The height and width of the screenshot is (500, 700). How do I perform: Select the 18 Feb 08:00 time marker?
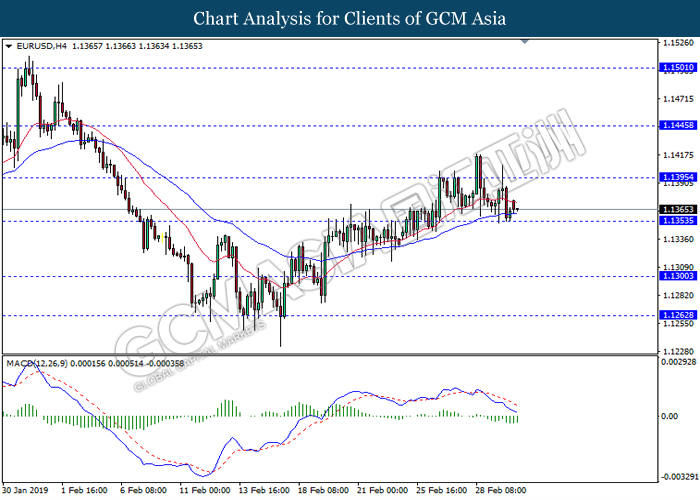(x=325, y=490)
